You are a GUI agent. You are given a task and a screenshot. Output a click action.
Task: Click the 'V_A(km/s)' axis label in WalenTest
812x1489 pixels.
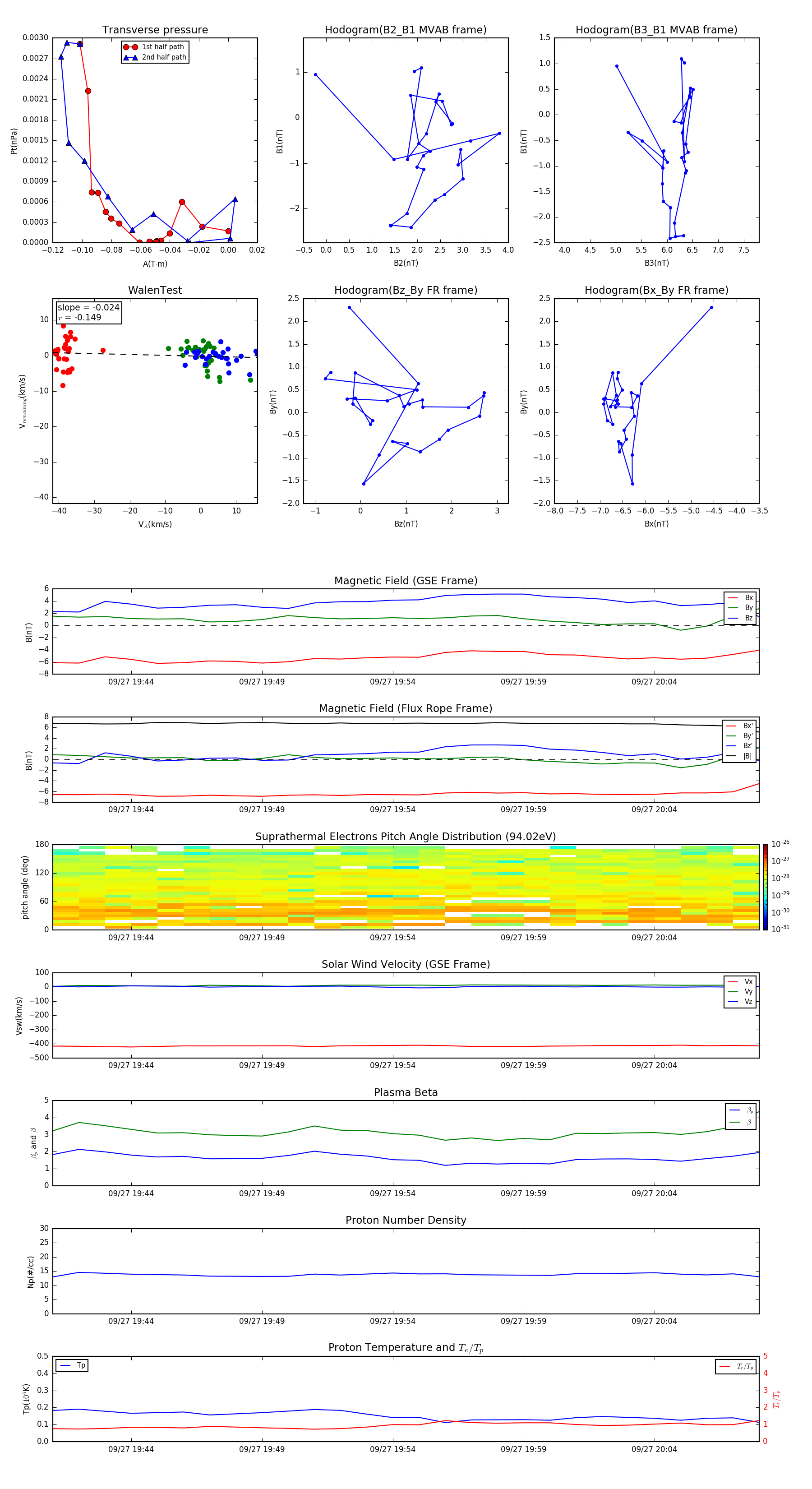155,524
